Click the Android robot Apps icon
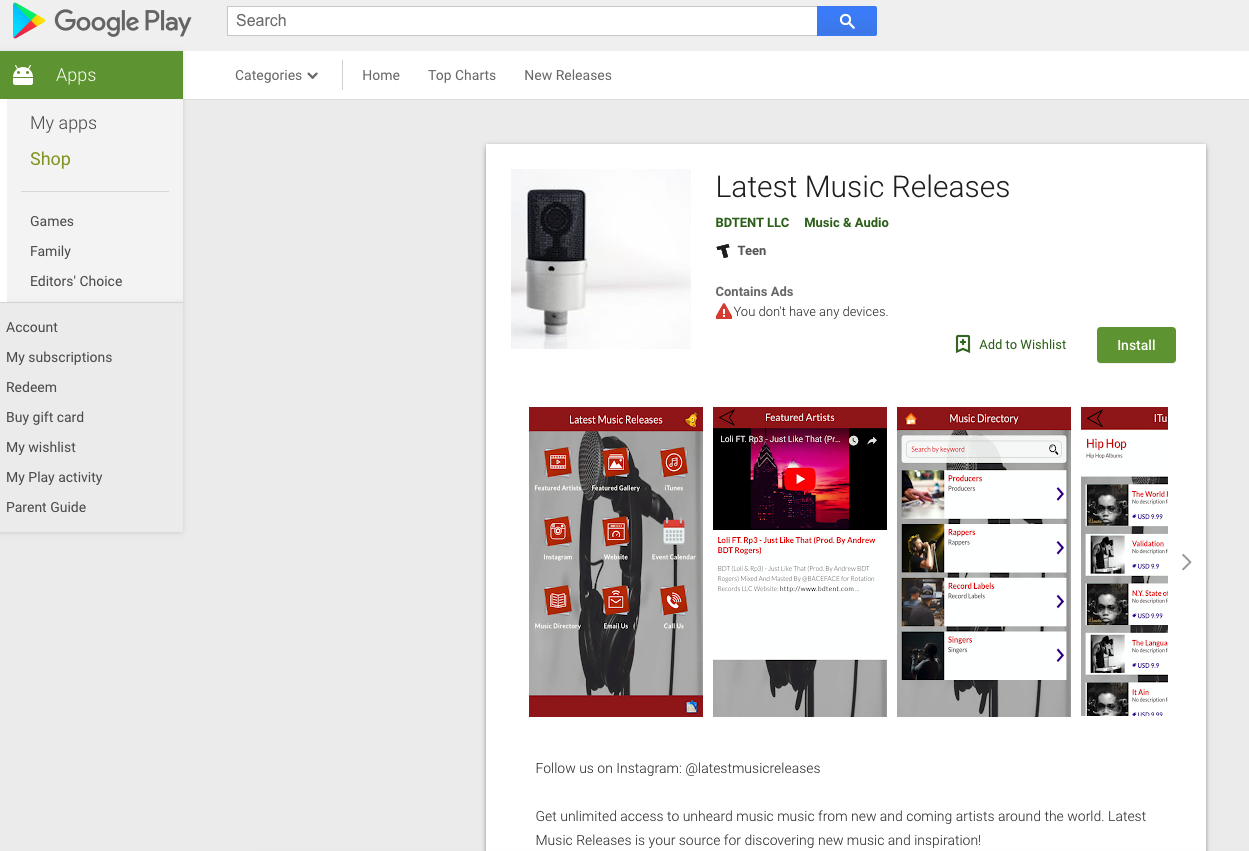The width and height of the screenshot is (1249, 851). tap(23, 75)
